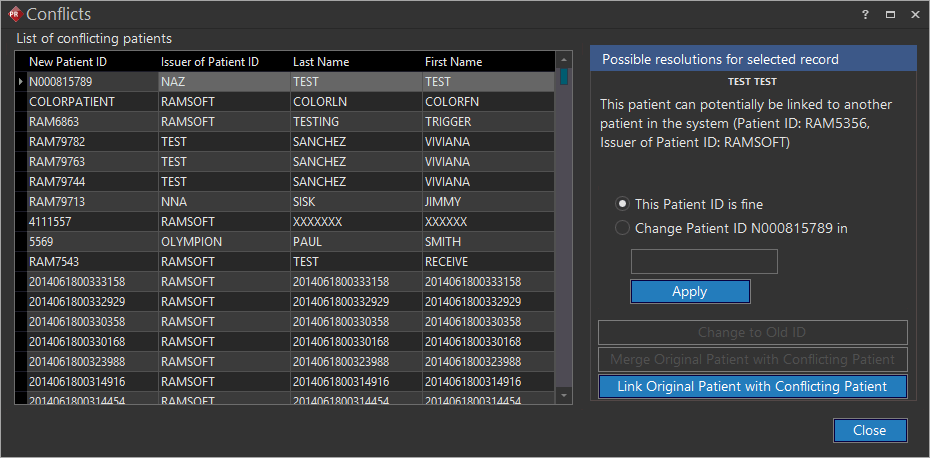Viewport: 930px width, 458px height.
Task: Select 'This Patient ID is fine' option
Action: point(623,204)
